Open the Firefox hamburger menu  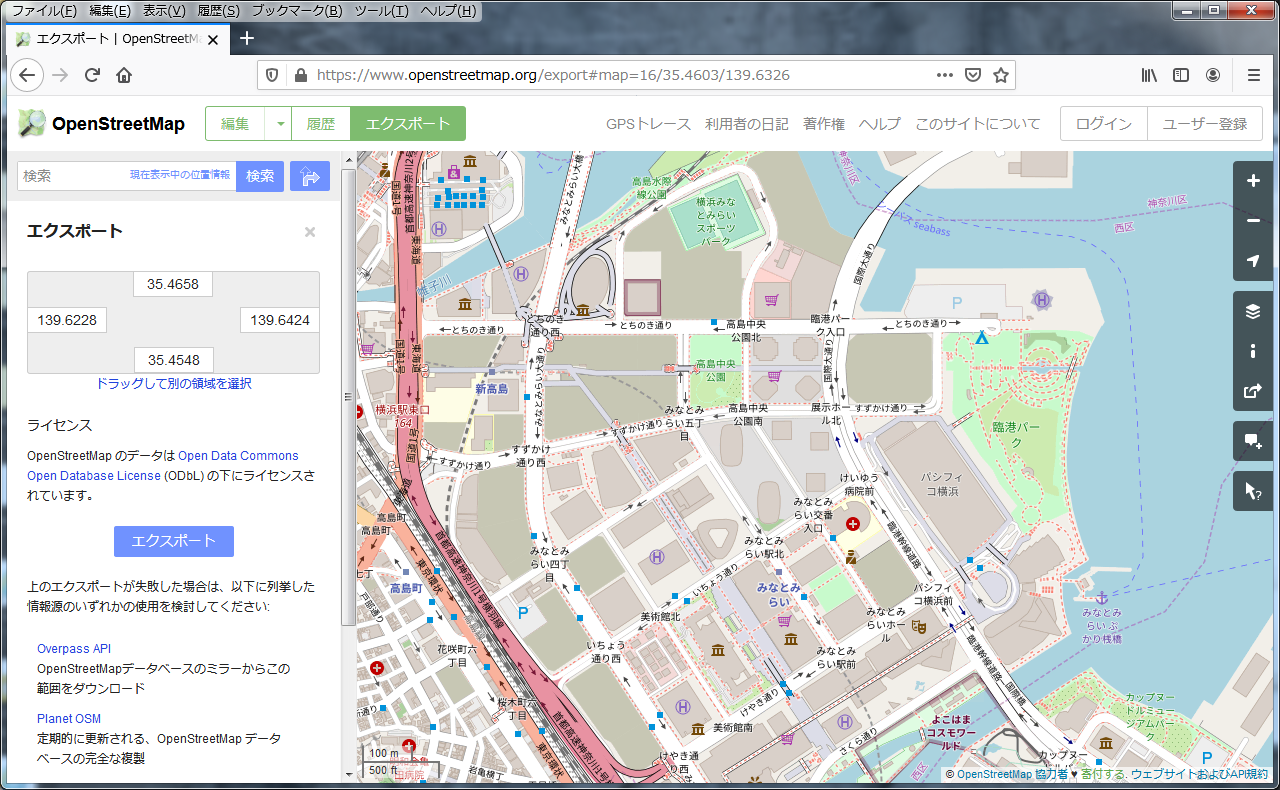pyautogui.click(x=1254, y=75)
